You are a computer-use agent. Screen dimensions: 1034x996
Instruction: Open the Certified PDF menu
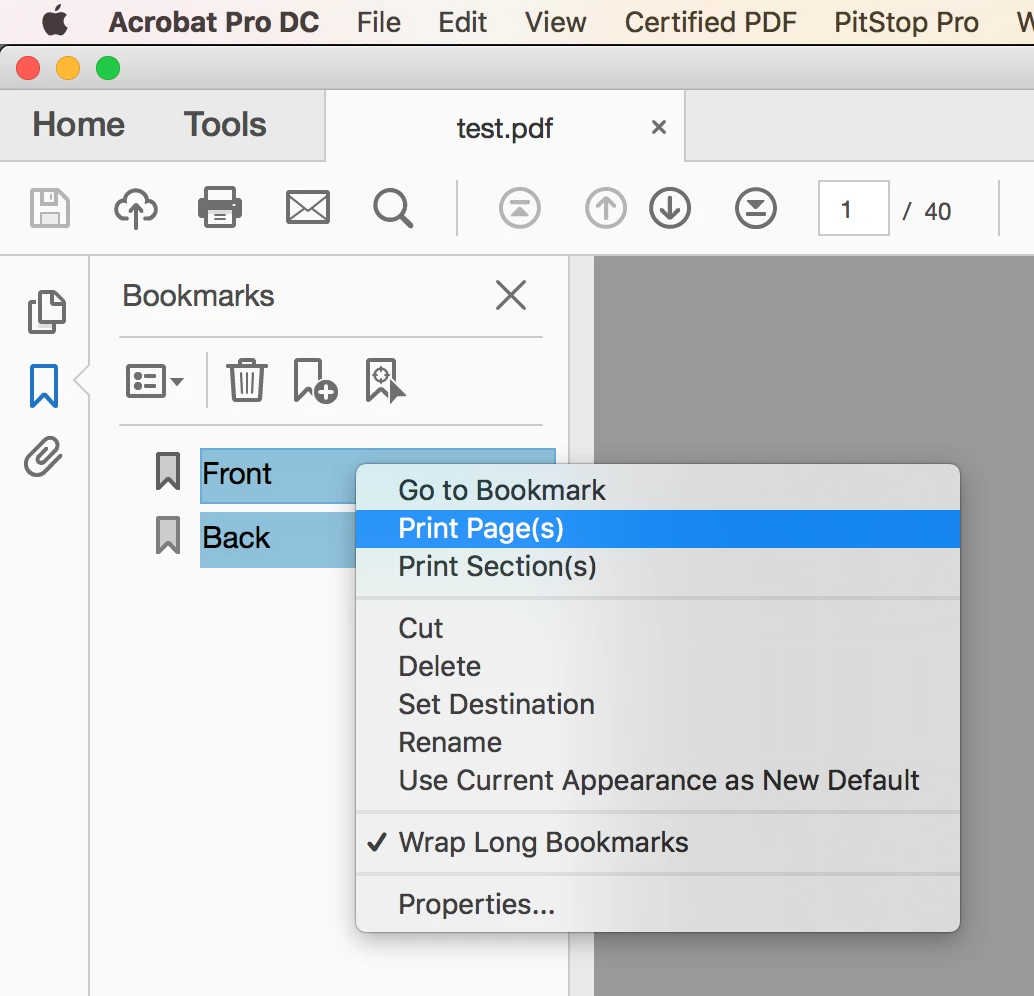[x=710, y=22]
